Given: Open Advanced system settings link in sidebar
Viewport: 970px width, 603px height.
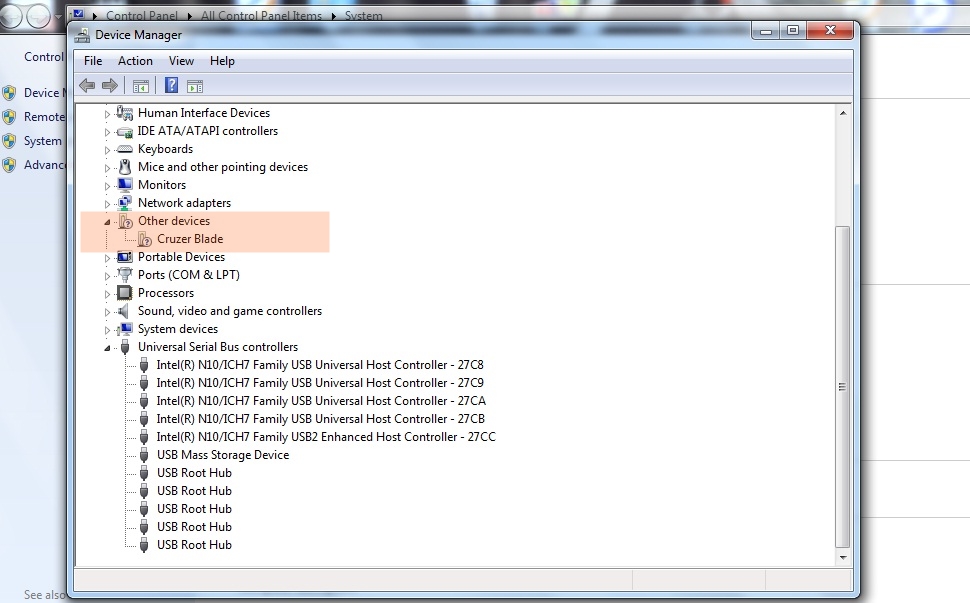Looking at the screenshot, I should tap(45, 165).
